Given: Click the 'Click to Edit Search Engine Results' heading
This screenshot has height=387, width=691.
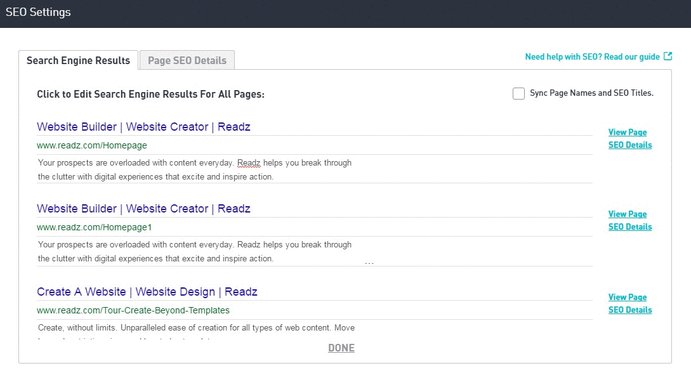Looking at the screenshot, I should point(150,94).
